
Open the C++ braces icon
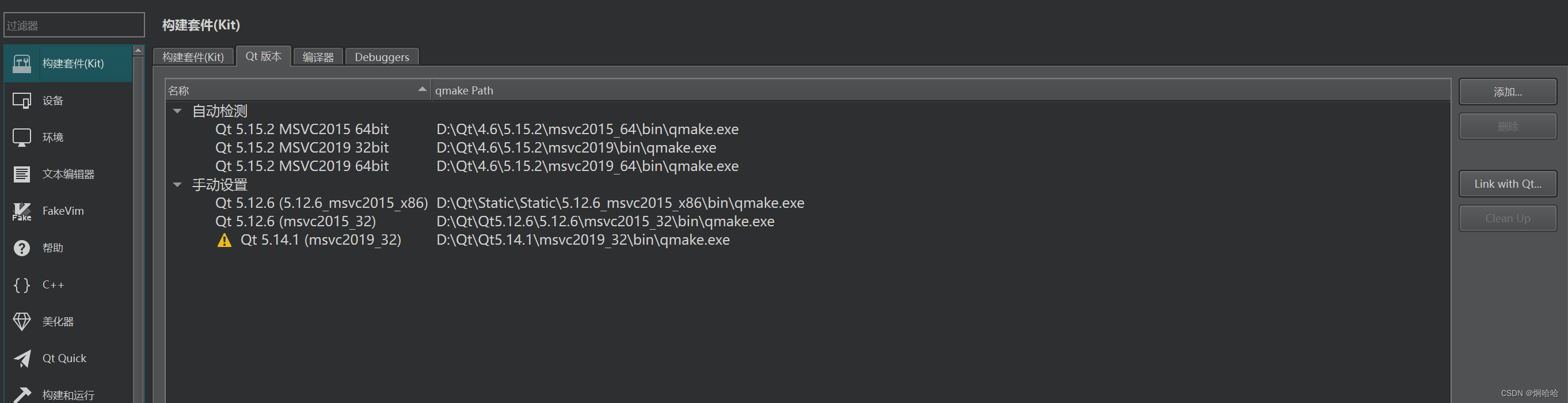click(x=22, y=285)
